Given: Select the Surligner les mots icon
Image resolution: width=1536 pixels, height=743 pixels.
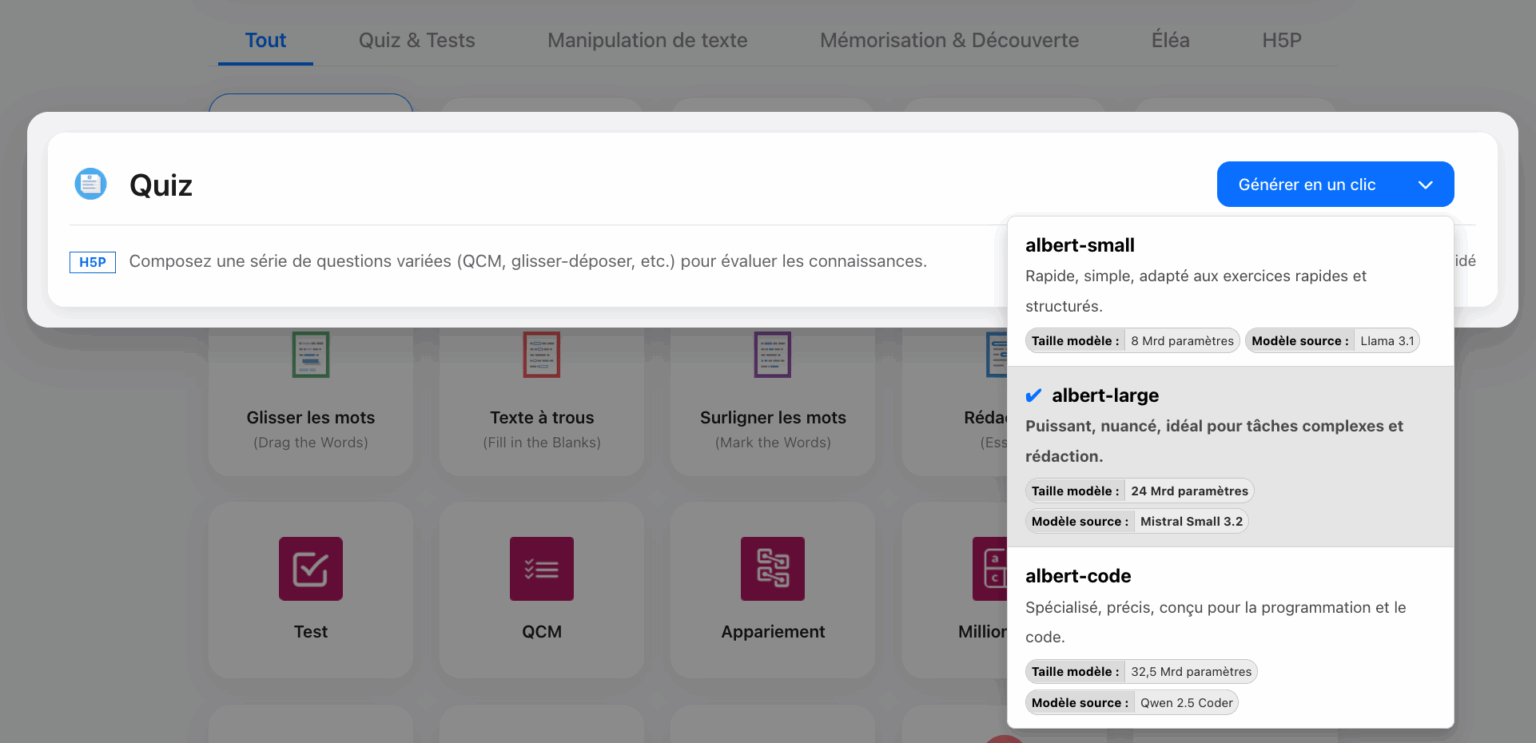Looking at the screenshot, I should (x=772, y=354).
